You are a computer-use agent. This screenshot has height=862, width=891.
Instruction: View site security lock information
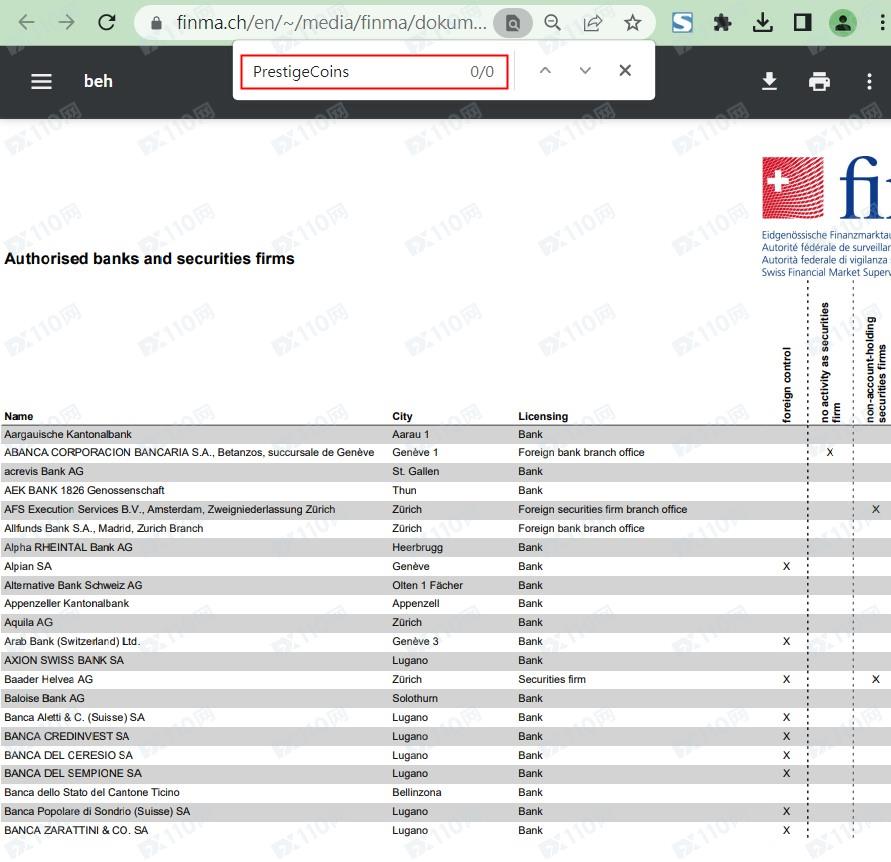coord(155,22)
